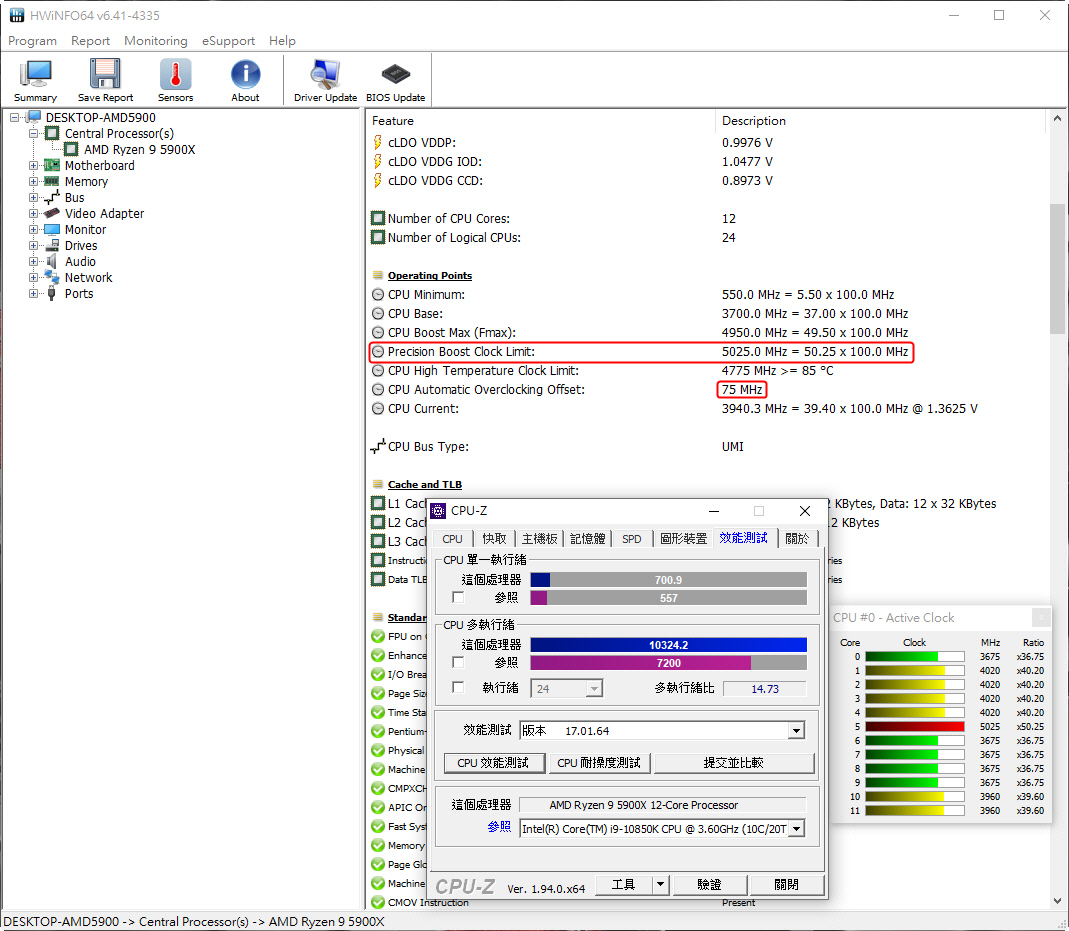Click the HWiNFO feature list scrollbar thumb

click(1057, 269)
